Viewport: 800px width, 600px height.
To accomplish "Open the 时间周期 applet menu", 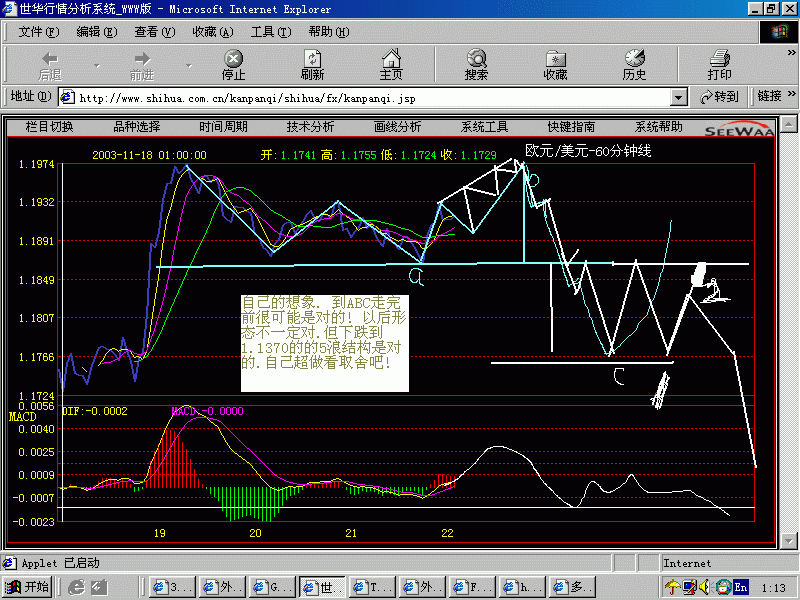I will [223, 127].
